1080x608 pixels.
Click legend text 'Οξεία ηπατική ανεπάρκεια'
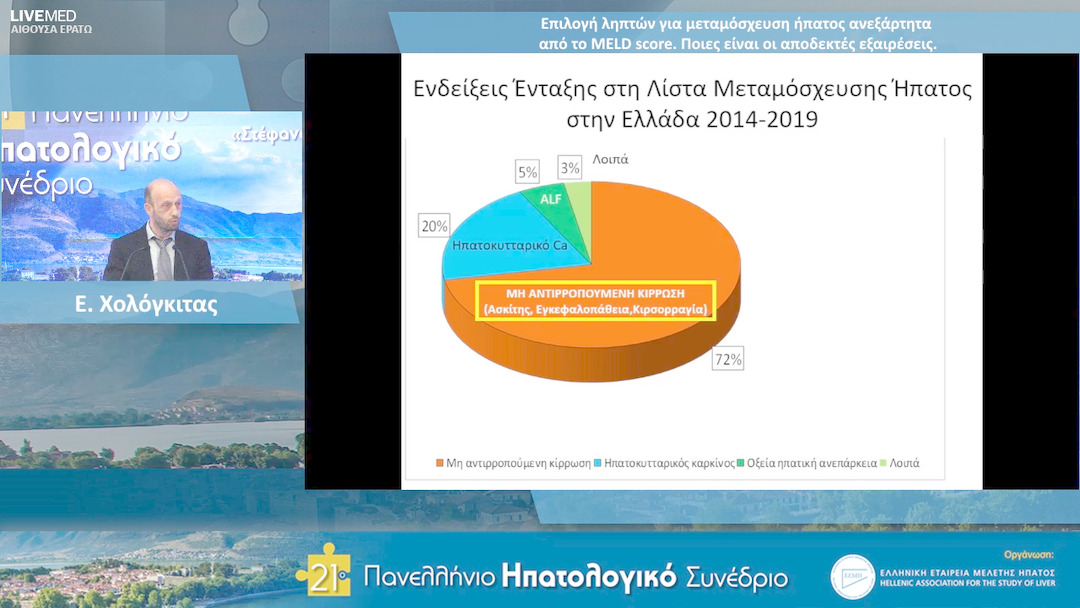811,463
